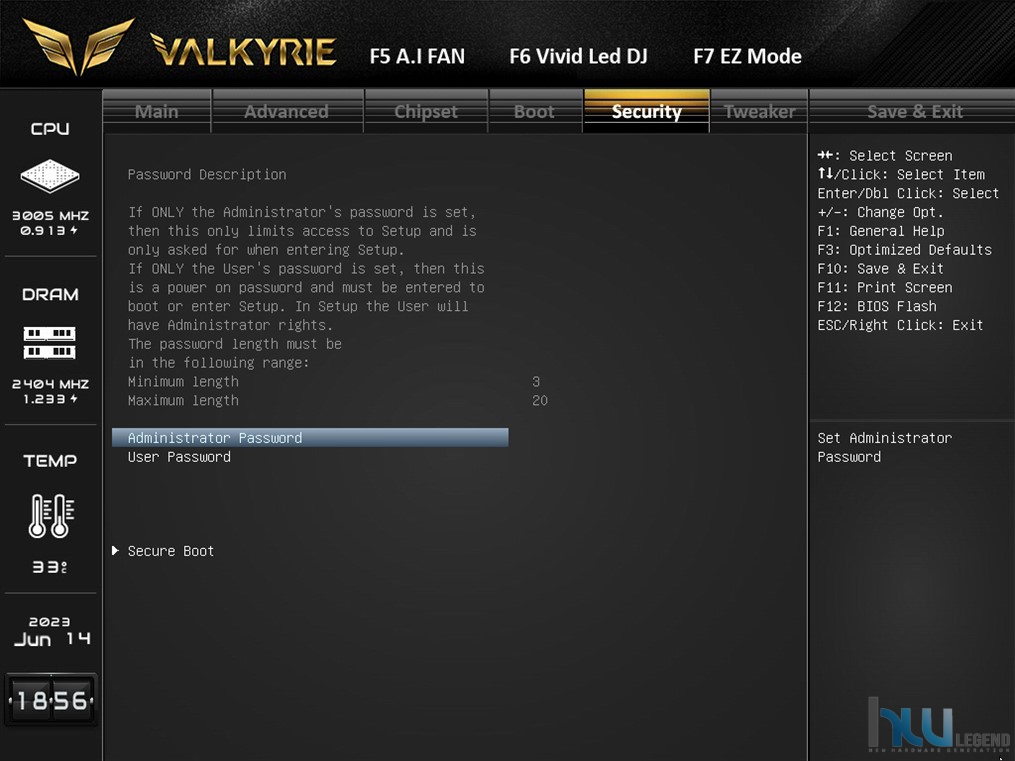Click the Maximum length value 20
This screenshot has width=1015, height=761.
pos(540,401)
